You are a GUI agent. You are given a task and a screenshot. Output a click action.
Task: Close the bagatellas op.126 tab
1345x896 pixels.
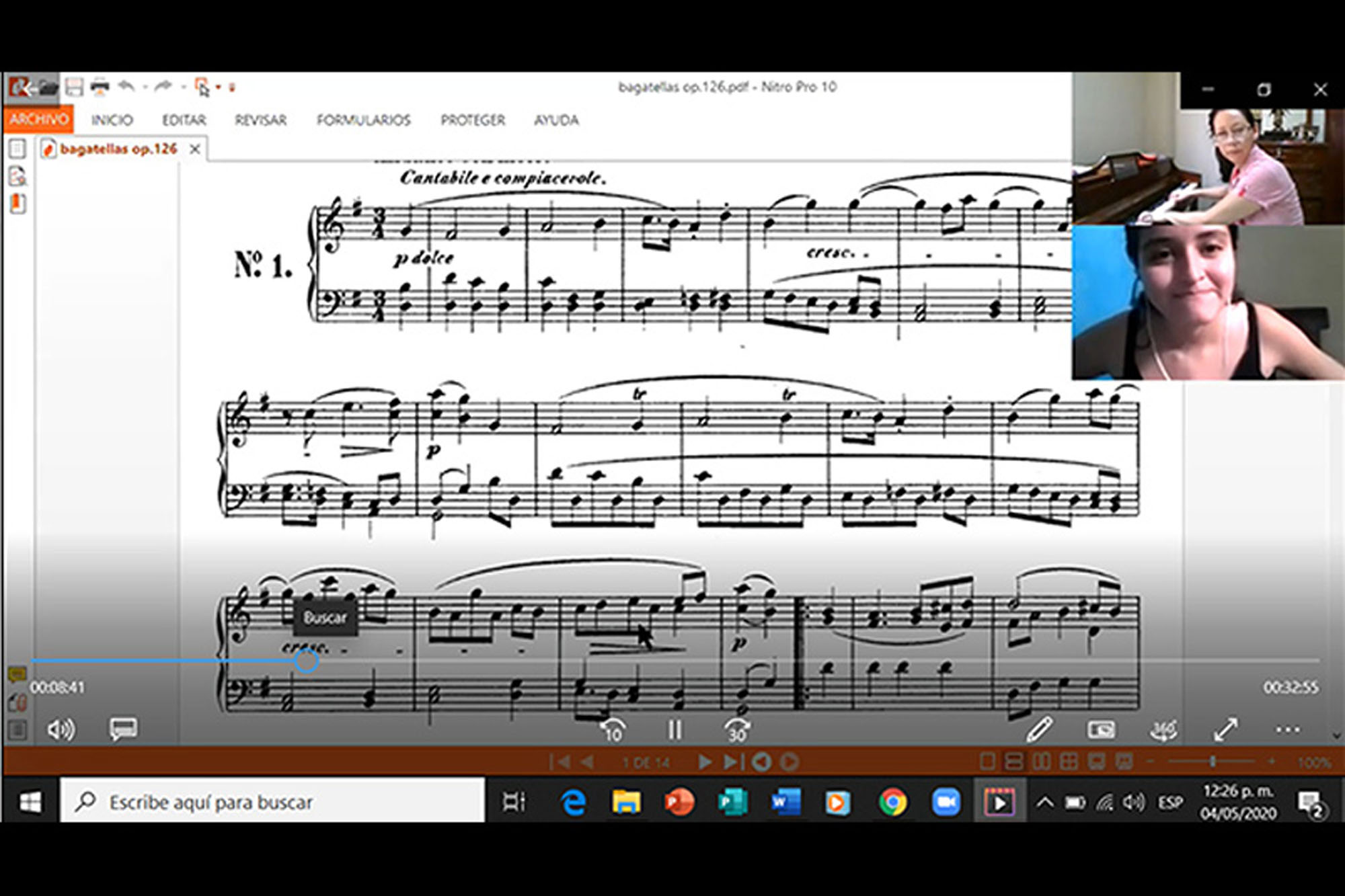point(194,149)
